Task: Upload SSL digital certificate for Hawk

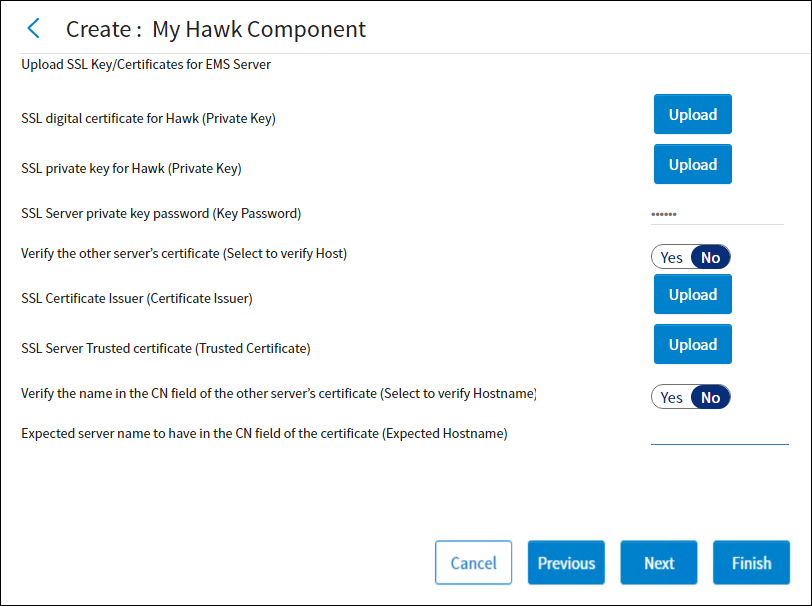Action: pos(692,115)
